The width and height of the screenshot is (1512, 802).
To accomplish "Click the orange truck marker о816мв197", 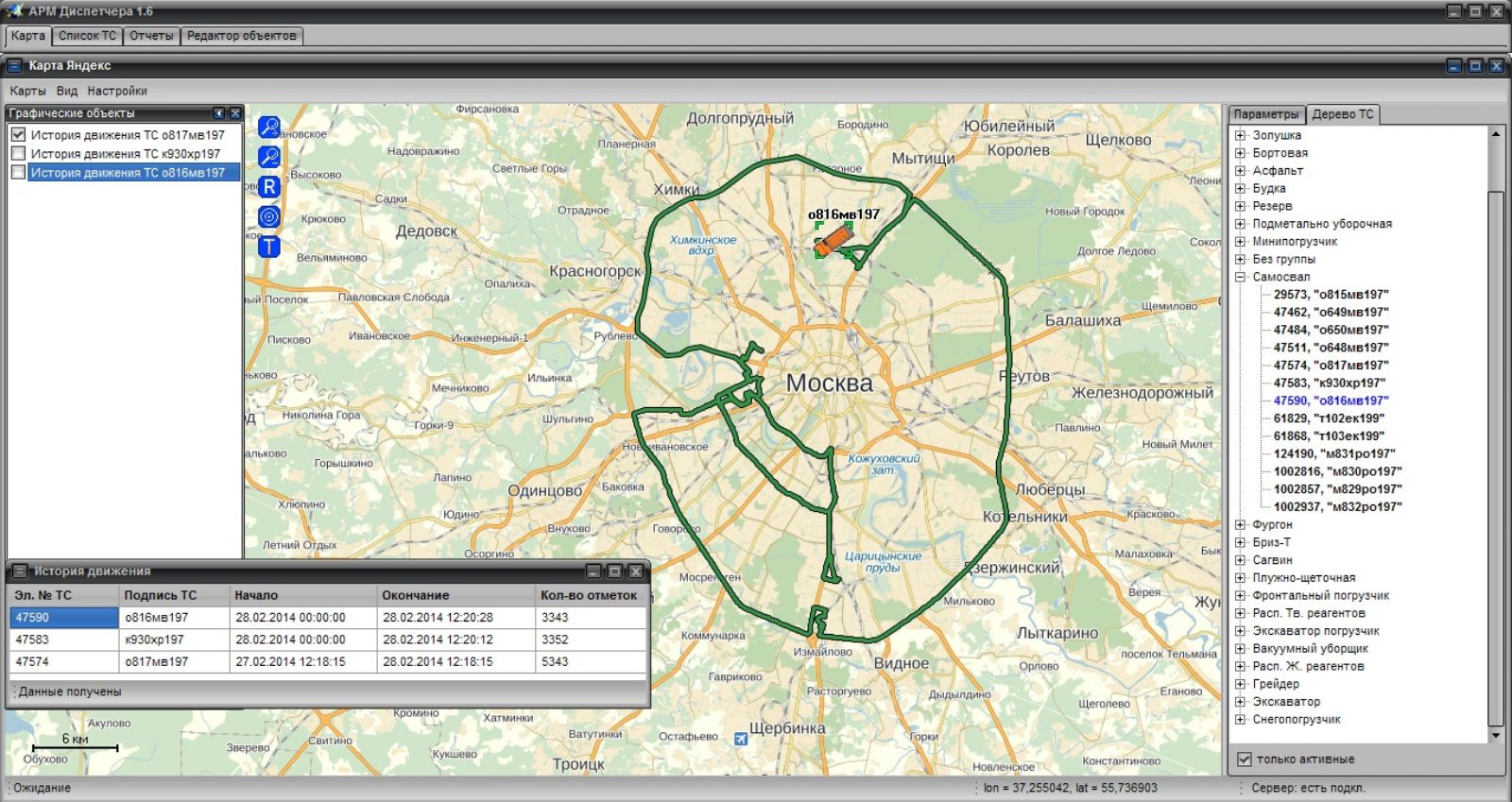I will point(833,240).
